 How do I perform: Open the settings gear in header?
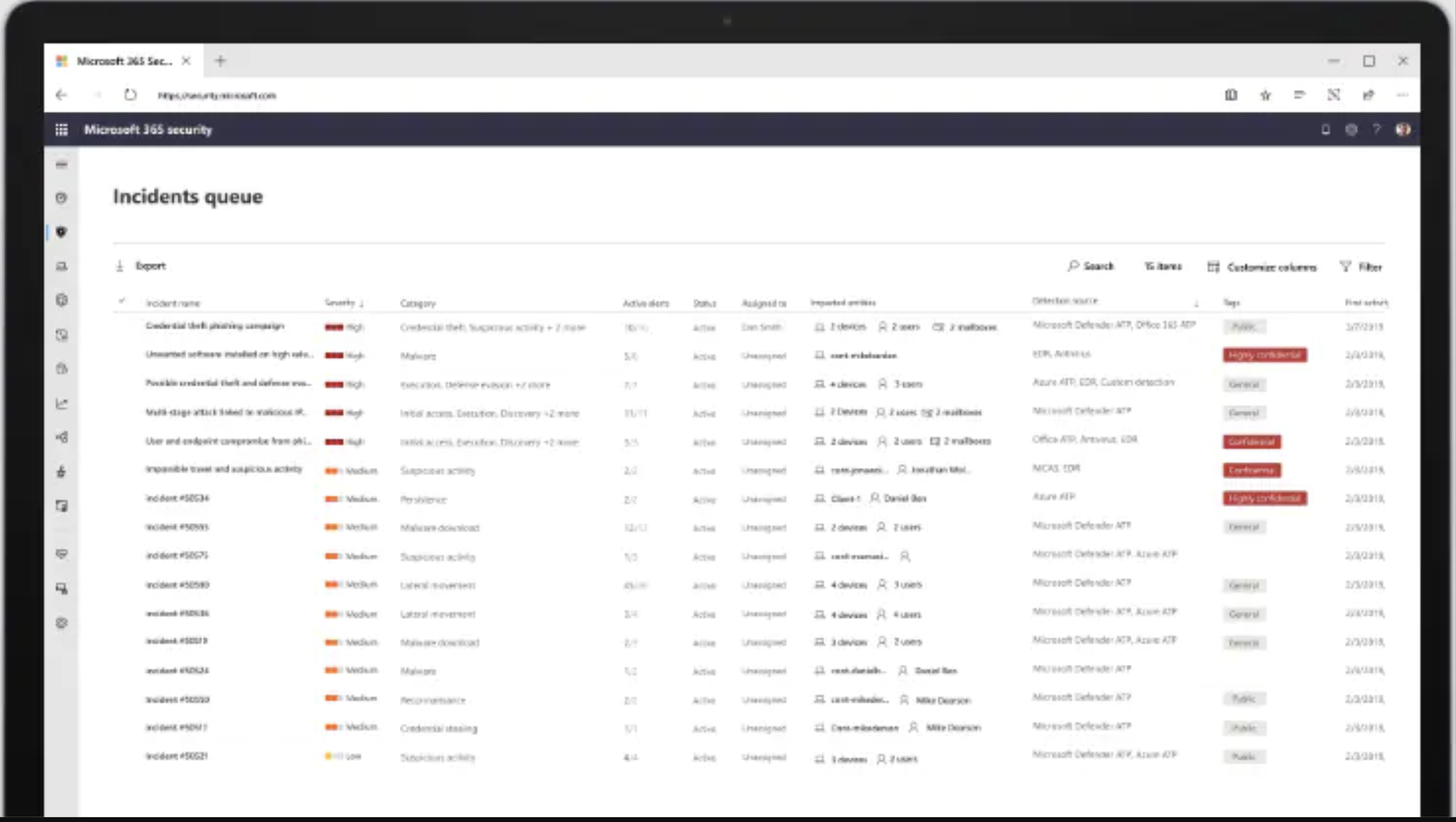(1351, 130)
